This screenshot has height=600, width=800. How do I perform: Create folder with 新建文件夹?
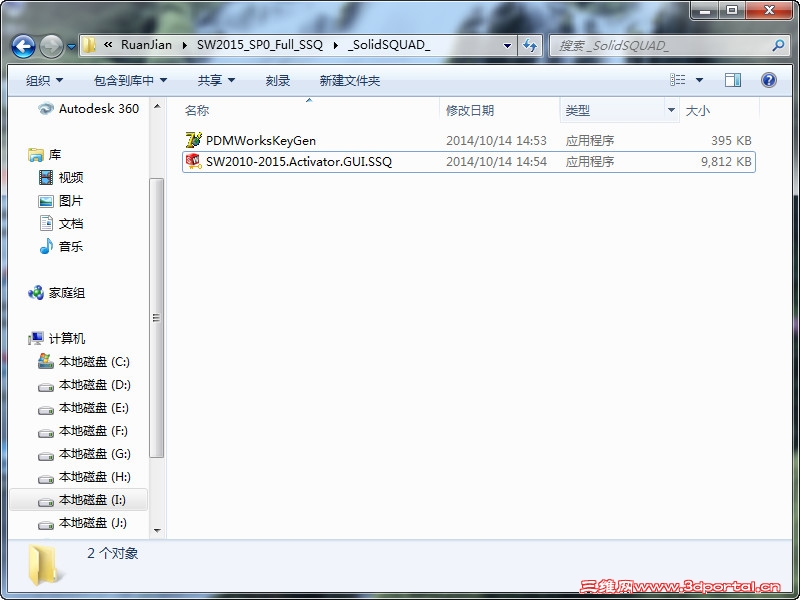coord(349,80)
